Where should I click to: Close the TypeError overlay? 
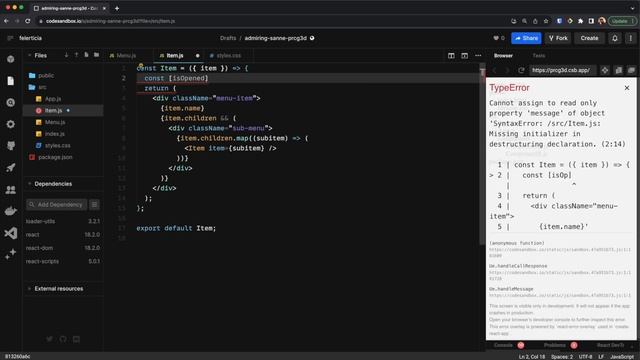(627, 88)
